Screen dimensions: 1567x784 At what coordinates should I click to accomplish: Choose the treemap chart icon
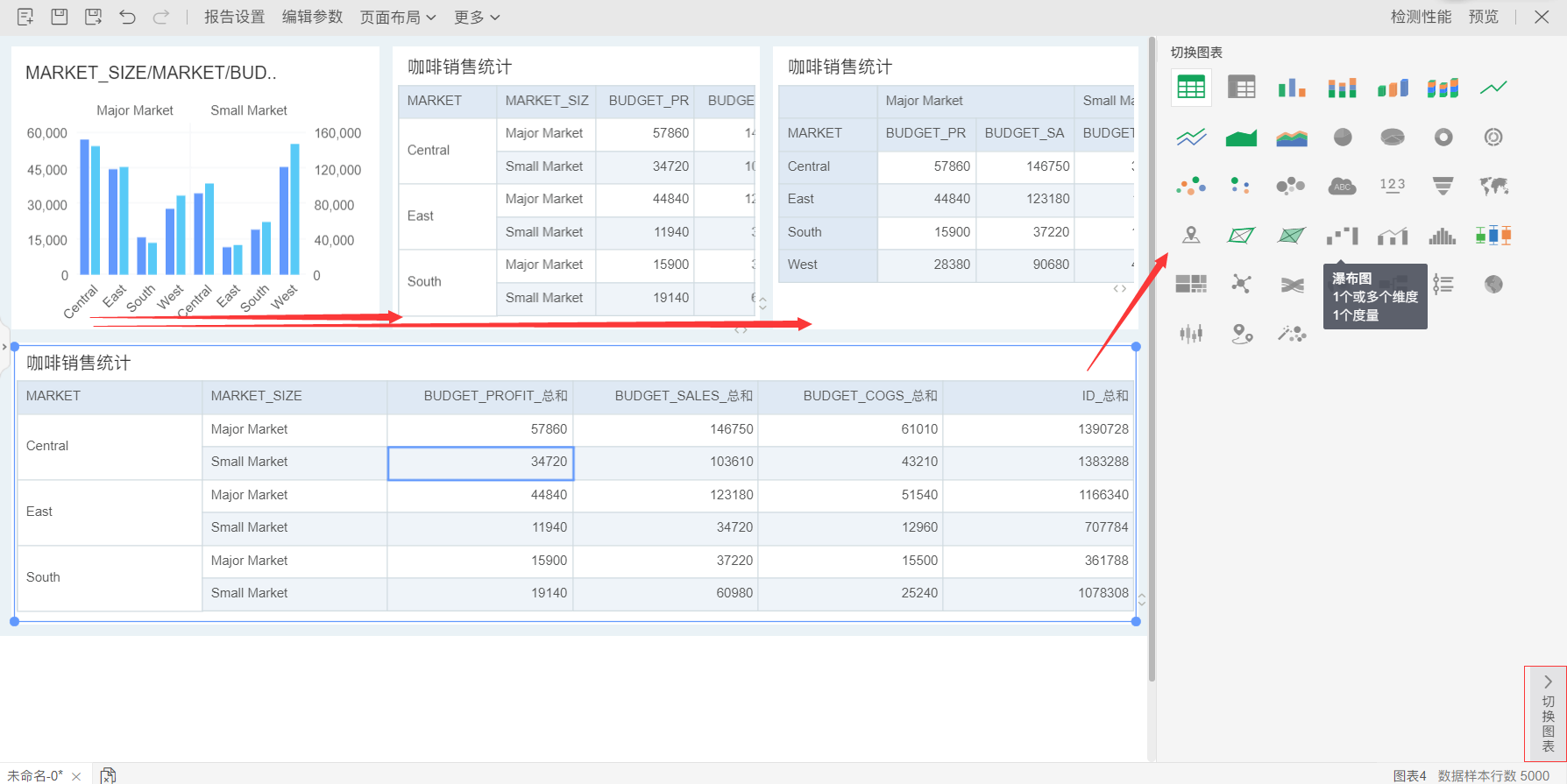1191,284
